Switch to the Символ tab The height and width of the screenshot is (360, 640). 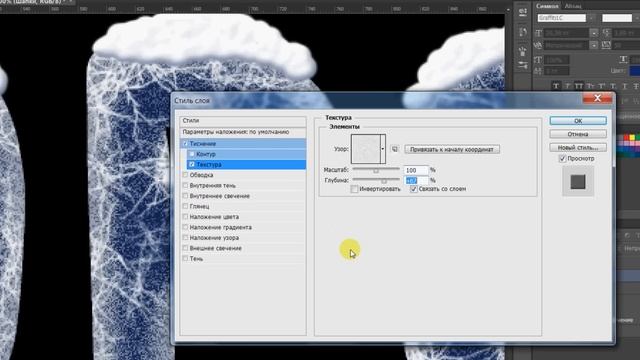coord(547,6)
